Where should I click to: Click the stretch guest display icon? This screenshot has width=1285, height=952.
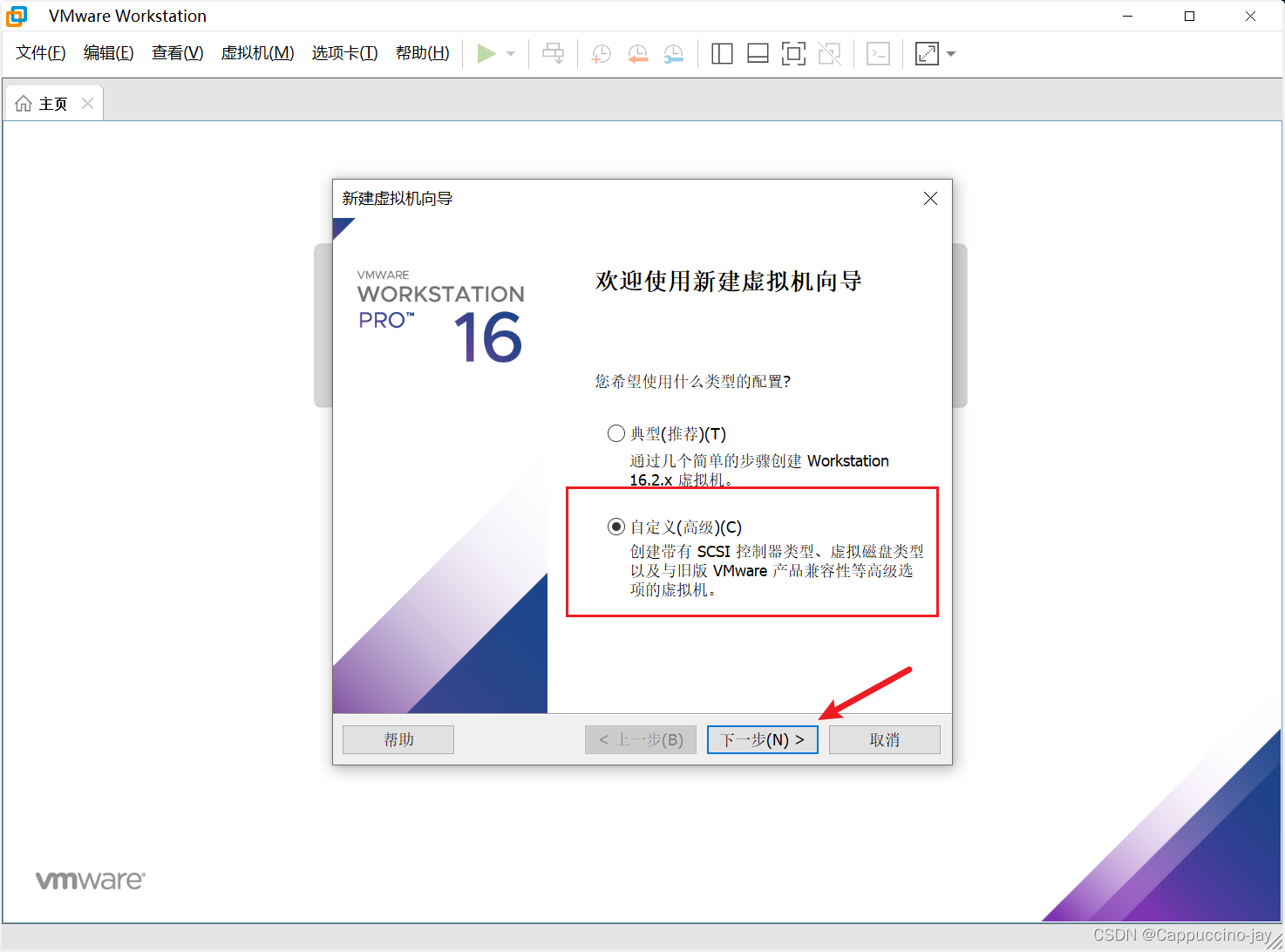pyautogui.click(x=927, y=54)
